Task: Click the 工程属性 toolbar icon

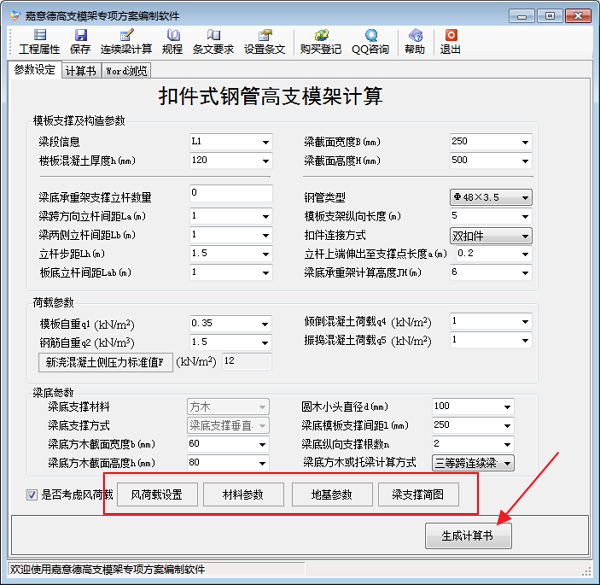Action: click(x=39, y=41)
